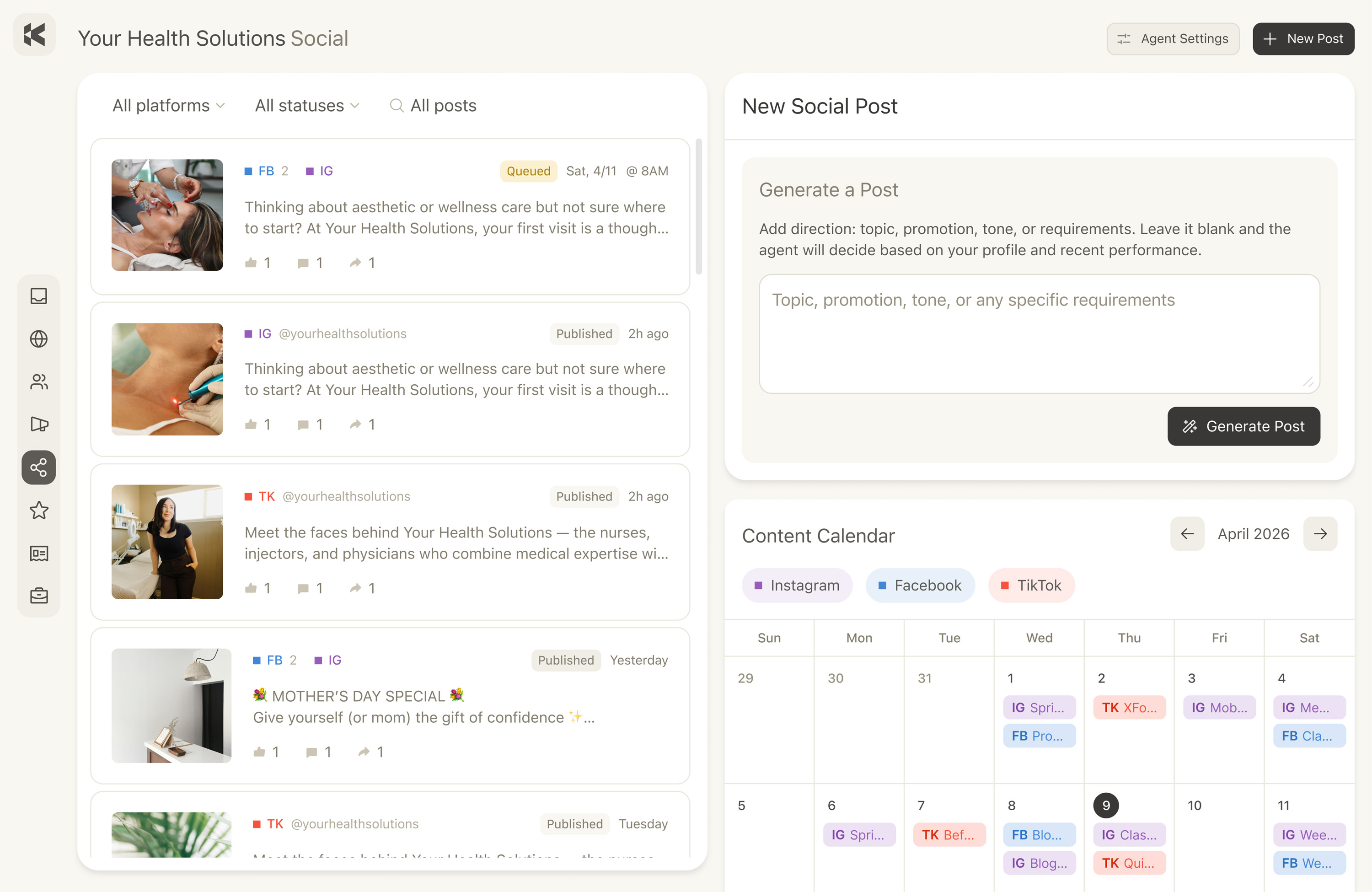Open the Mother's Day post room thumbnail

[x=171, y=706]
